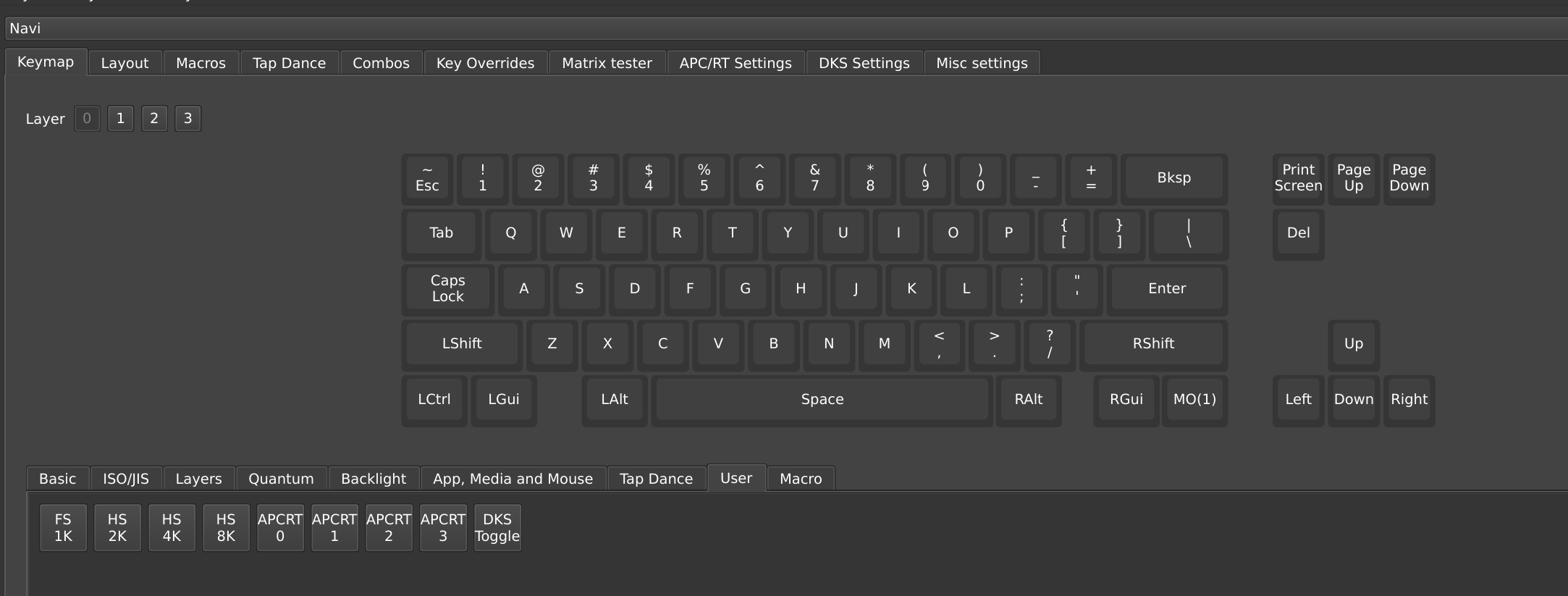The image size is (1568, 596).
Task: Open the Backlight keycode tab
Action: click(374, 479)
